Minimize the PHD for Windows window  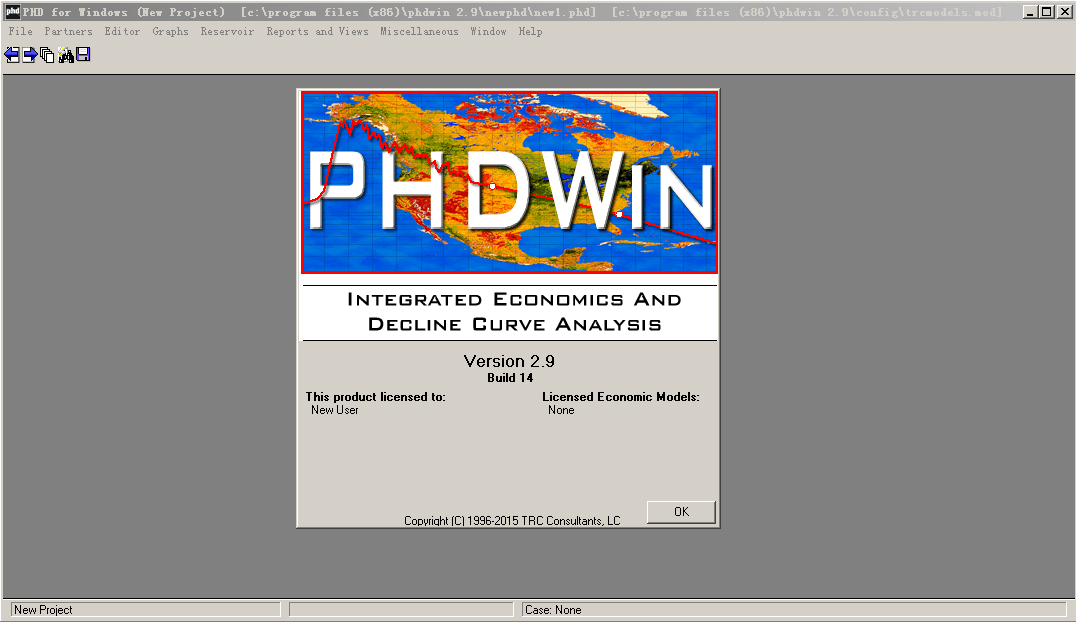(x=1030, y=12)
